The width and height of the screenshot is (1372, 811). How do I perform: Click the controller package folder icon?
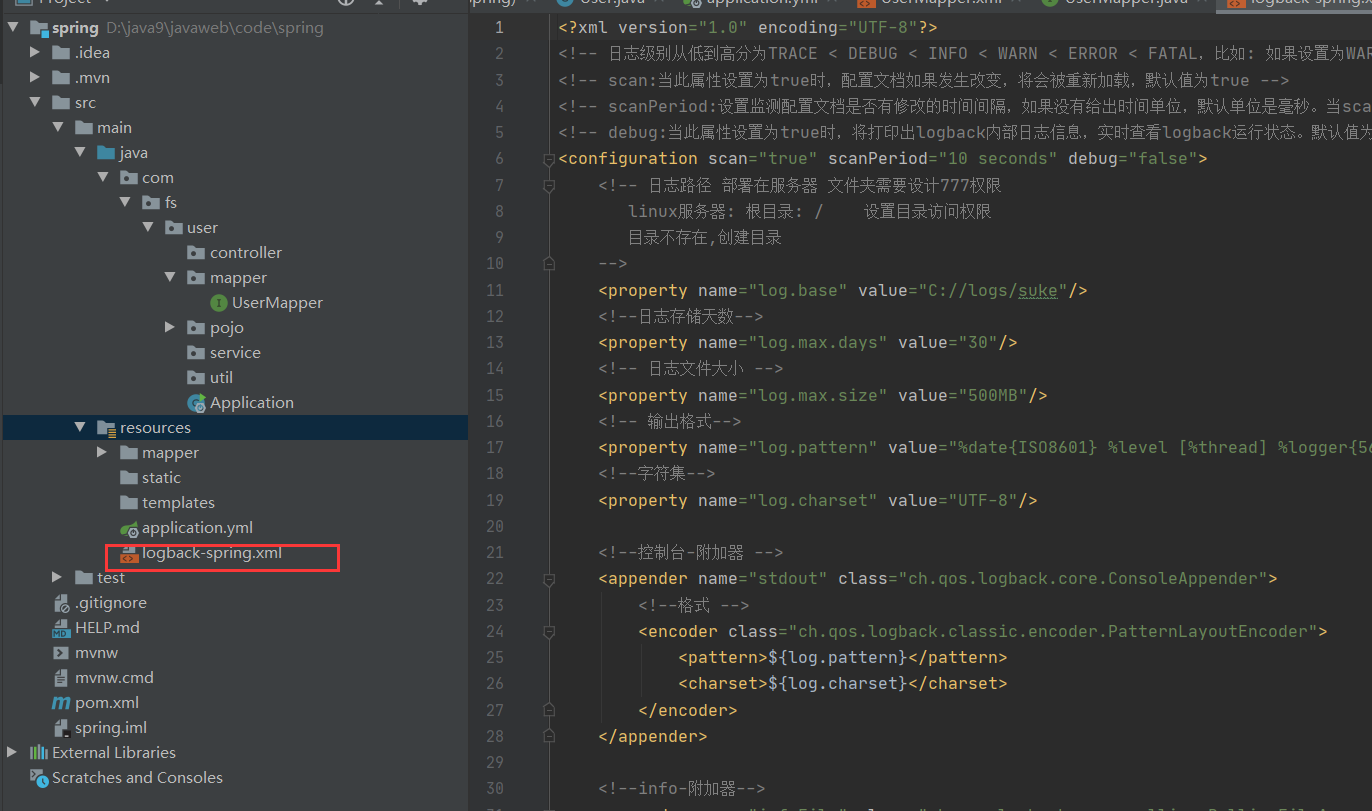(x=196, y=253)
